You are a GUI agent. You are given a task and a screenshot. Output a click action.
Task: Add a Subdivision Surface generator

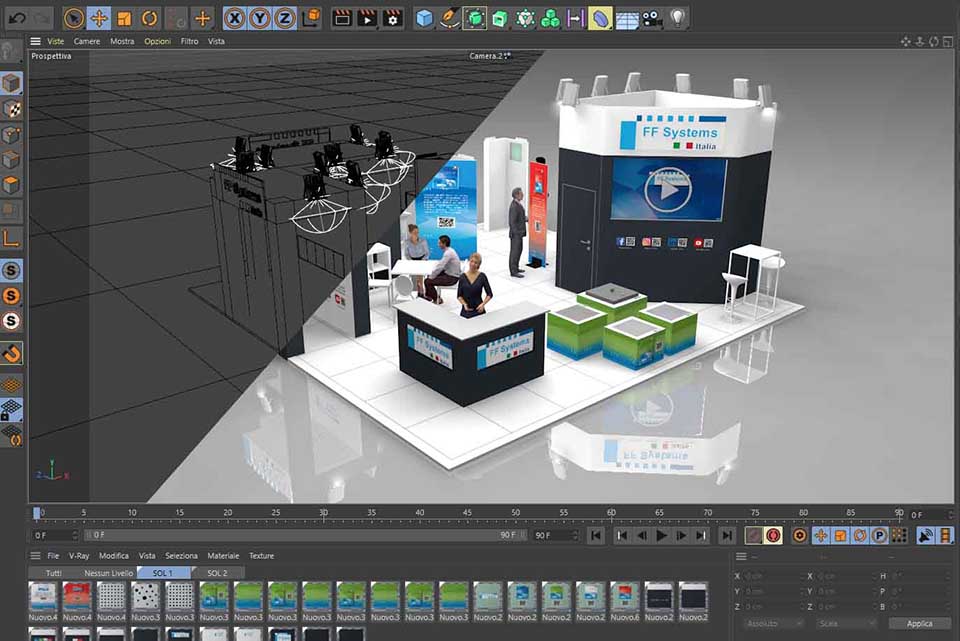click(475, 18)
